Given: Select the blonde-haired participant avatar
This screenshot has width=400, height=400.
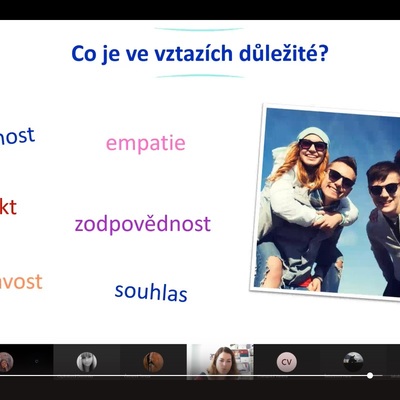Looking at the screenshot, I should (87, 362).
